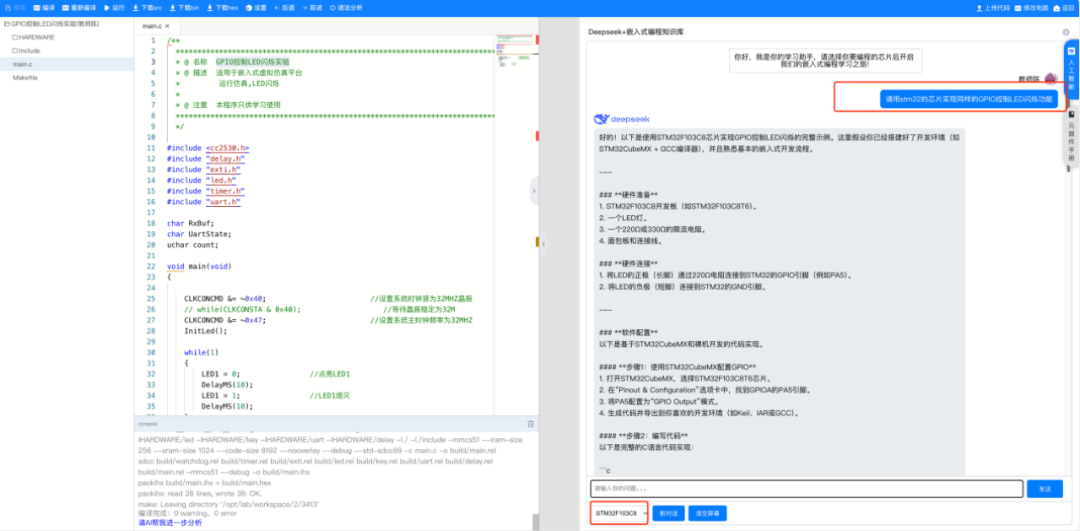Screen dimensions: 1080x531
Task: Click the console vertical scrollbar
Action: point(534,521)
